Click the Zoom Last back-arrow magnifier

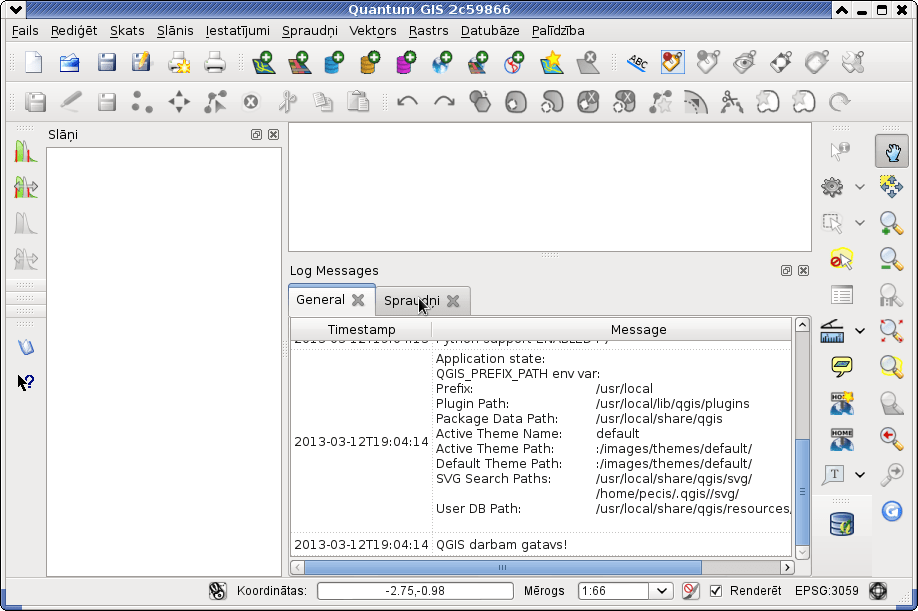[891, 438]
